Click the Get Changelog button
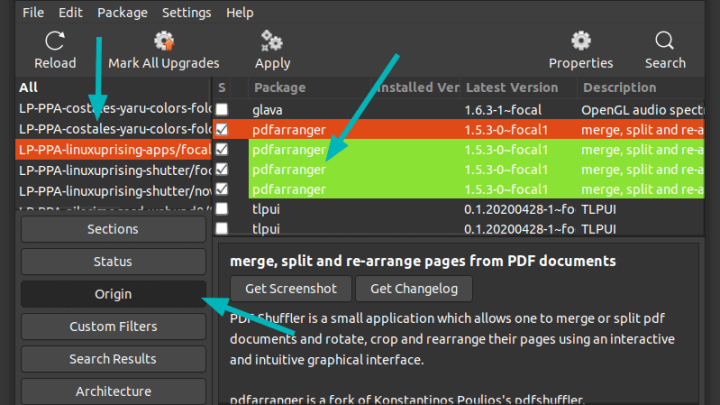720x405 pixels. tap(414, 289)
